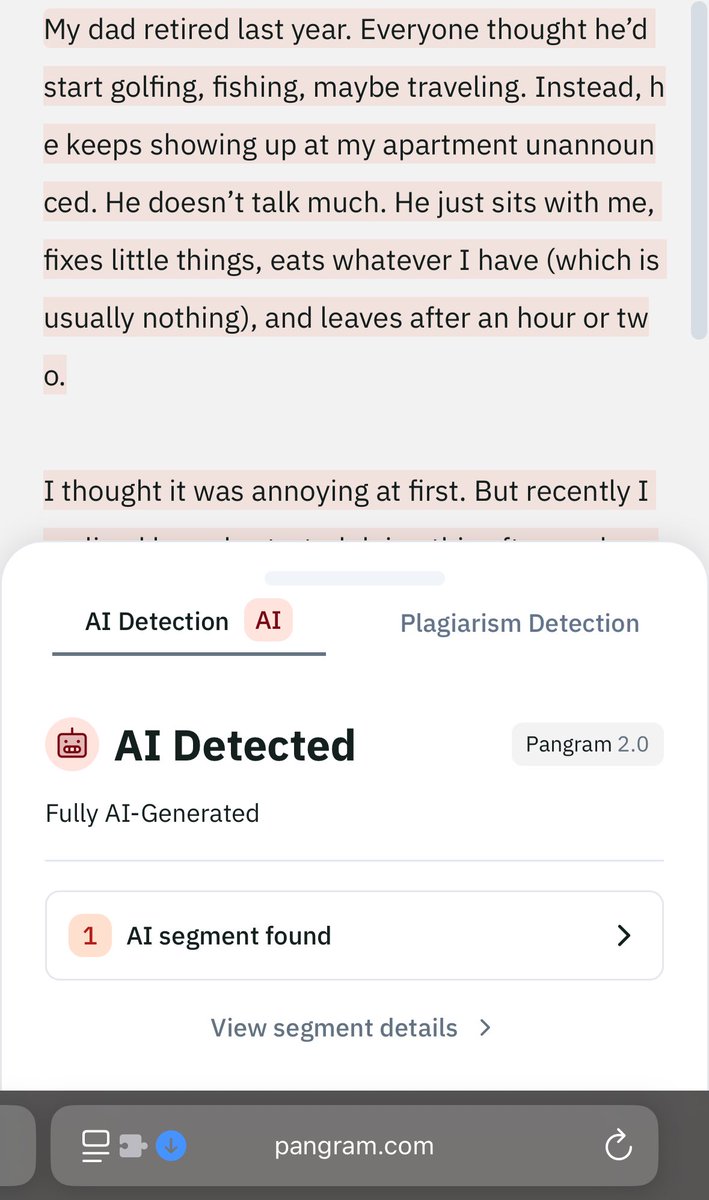Tap the red segment count badge

(89, 936)
